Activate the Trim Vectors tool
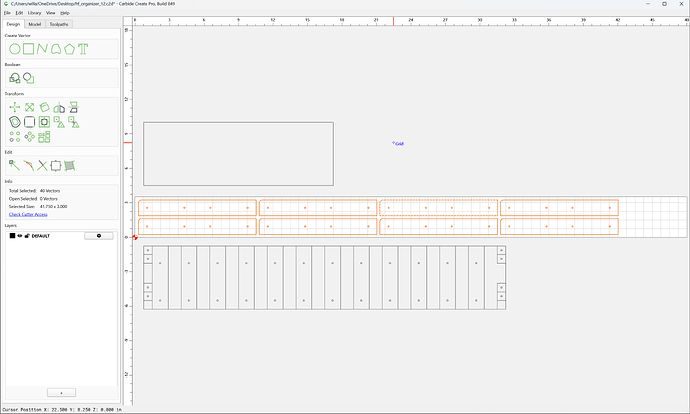This screenshot has height=414, width=690. pyautogui.click(x=42, y=165)
